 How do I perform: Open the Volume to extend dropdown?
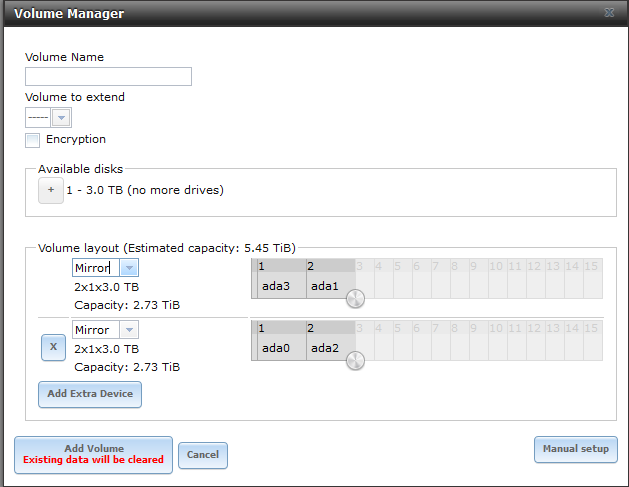click(60, 118)
